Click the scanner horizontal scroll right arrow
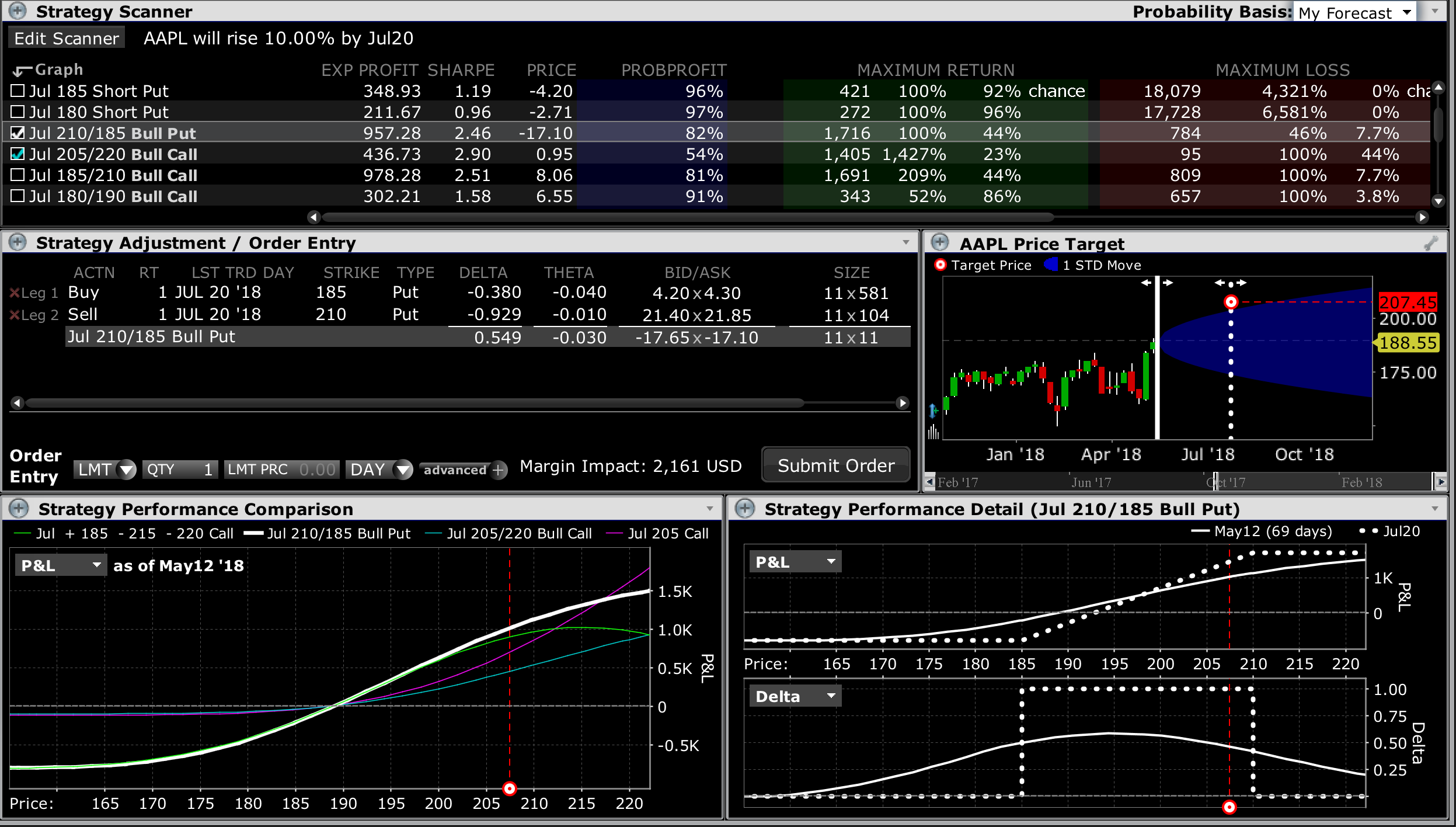 (1422, 217)
